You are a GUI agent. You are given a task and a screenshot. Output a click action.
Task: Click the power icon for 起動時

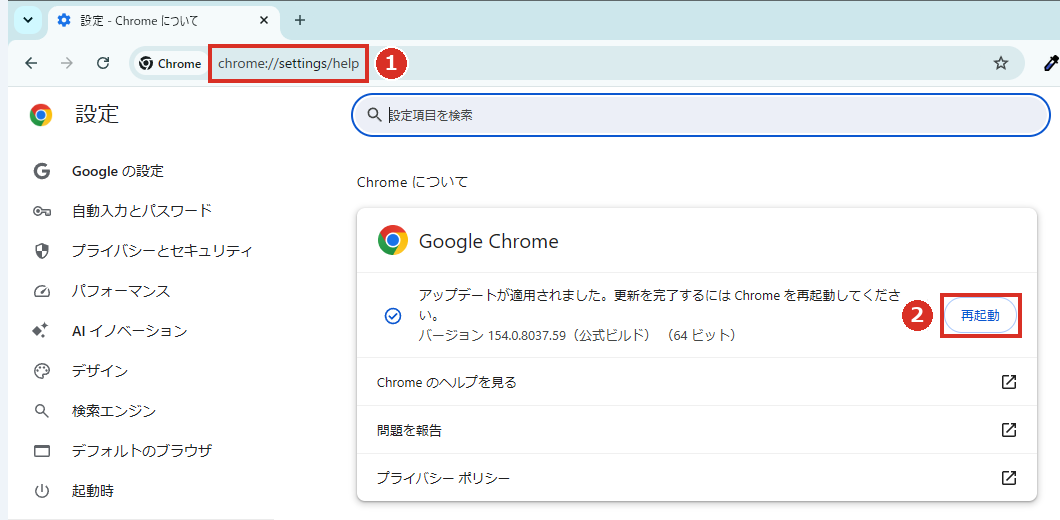pos(41,491)
